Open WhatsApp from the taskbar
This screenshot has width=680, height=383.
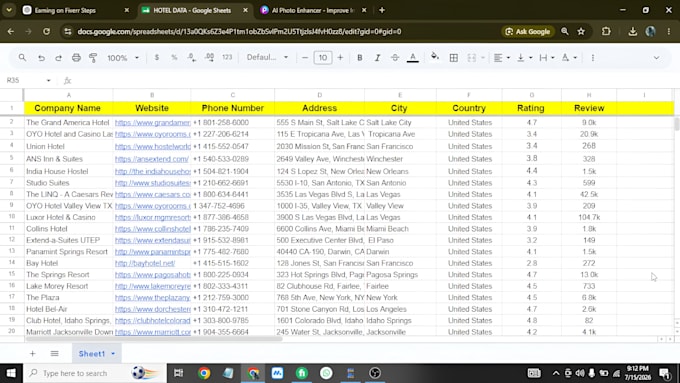pos(326,373)
